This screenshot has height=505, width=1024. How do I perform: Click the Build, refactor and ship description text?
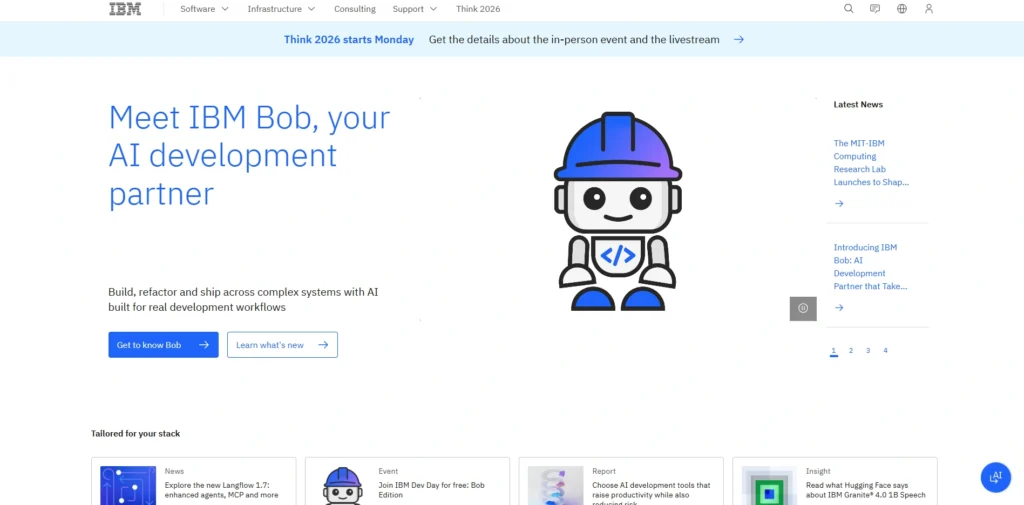[243, 300]
